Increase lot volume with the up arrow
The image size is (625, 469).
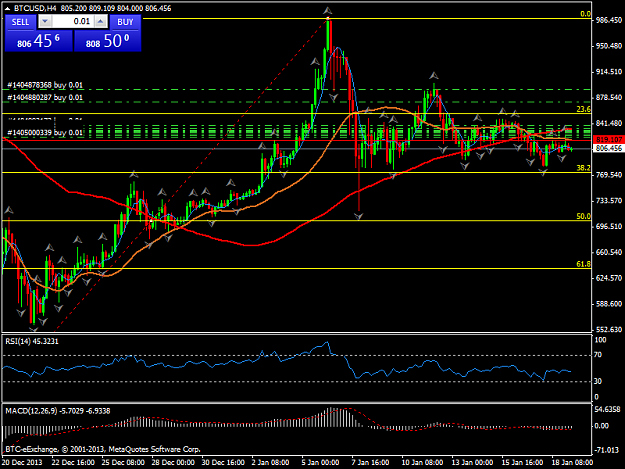101,22
